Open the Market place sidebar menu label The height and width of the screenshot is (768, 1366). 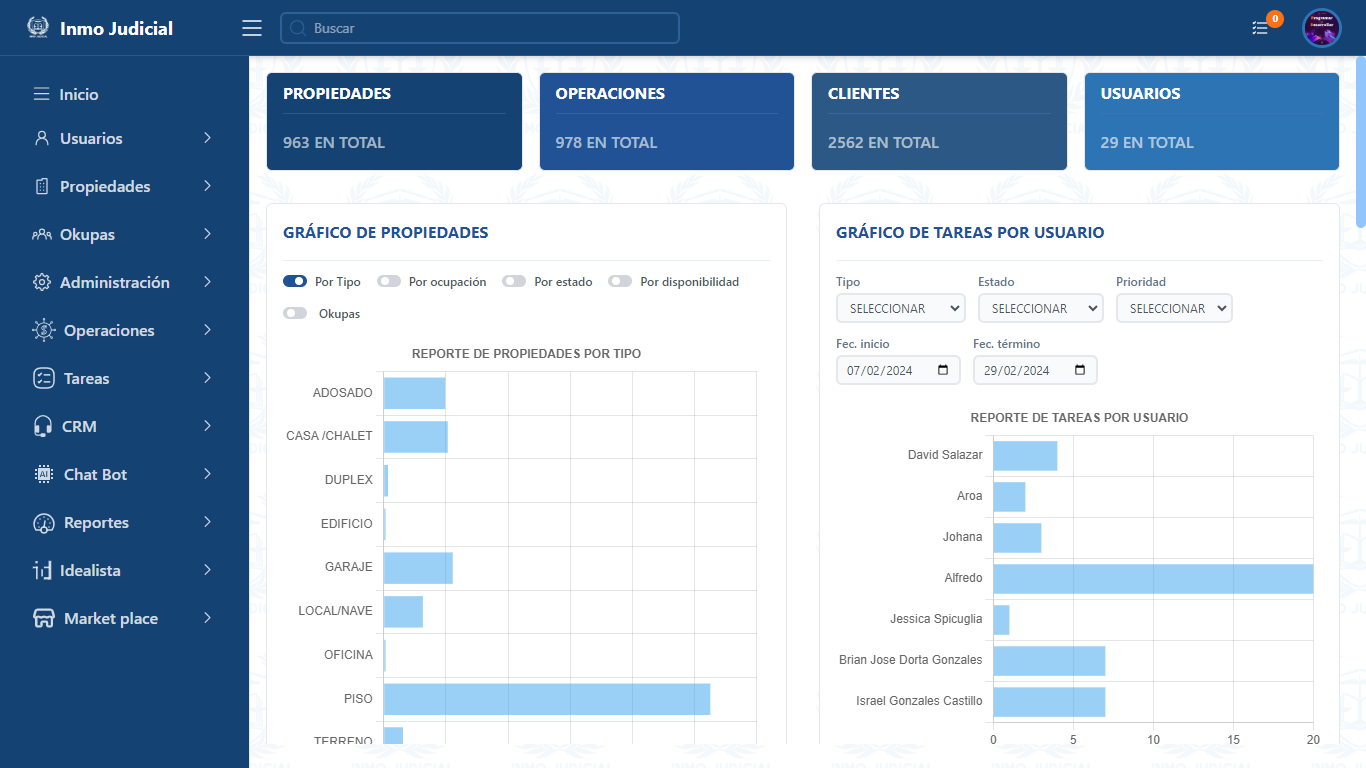(x=111, y=618)
